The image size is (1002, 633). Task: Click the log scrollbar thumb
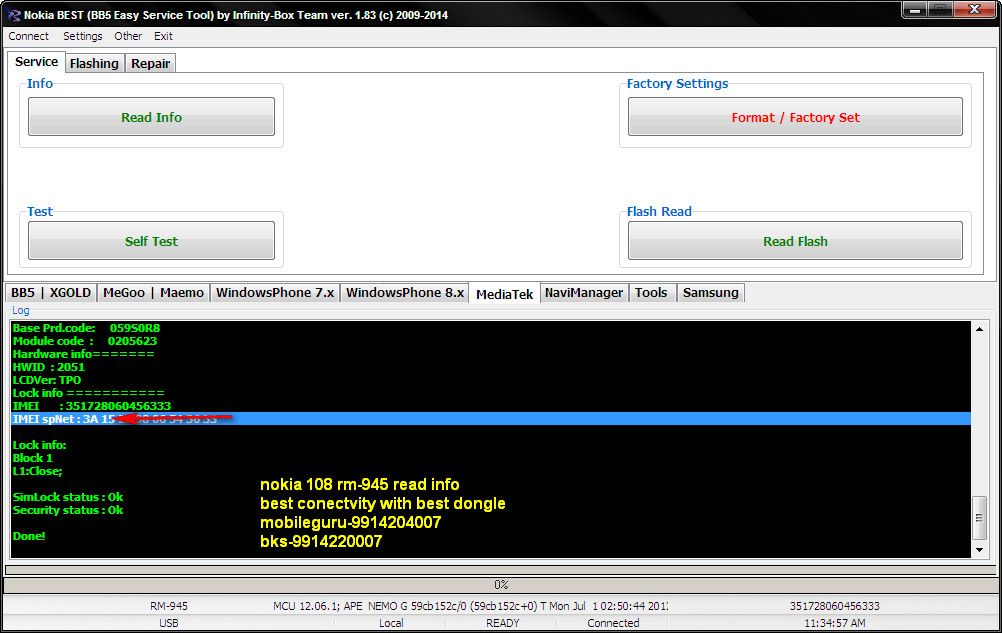click(x=979, y=518)
